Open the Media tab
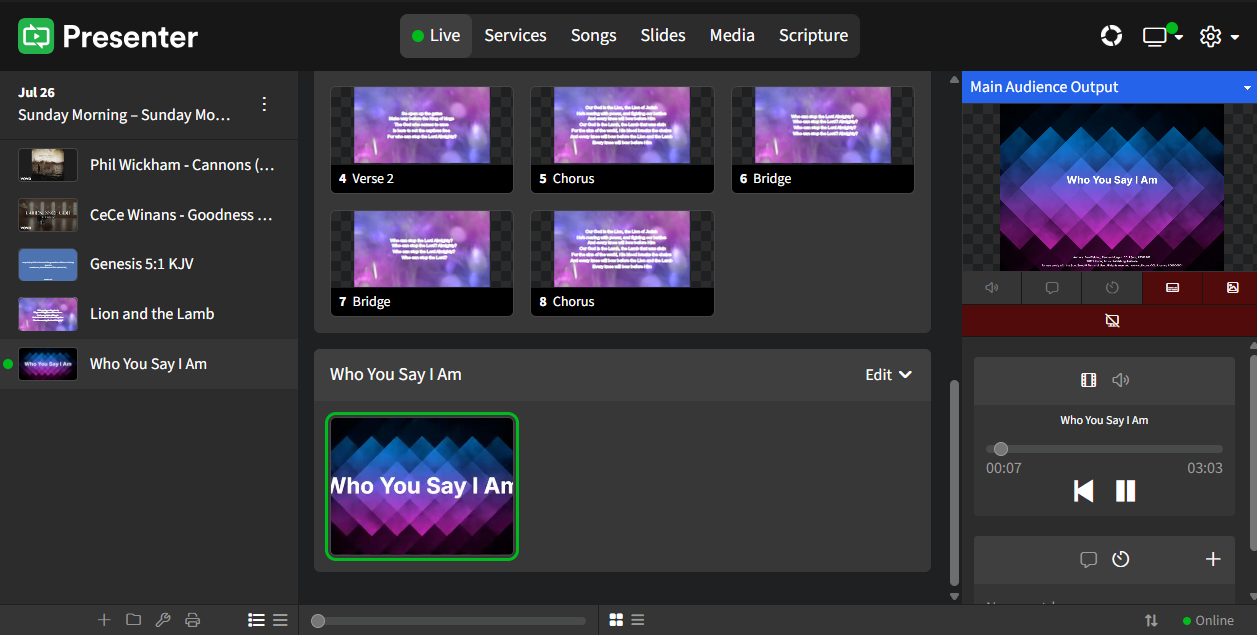This screenshot has width=1257, height=635. [x=732, y=36]
